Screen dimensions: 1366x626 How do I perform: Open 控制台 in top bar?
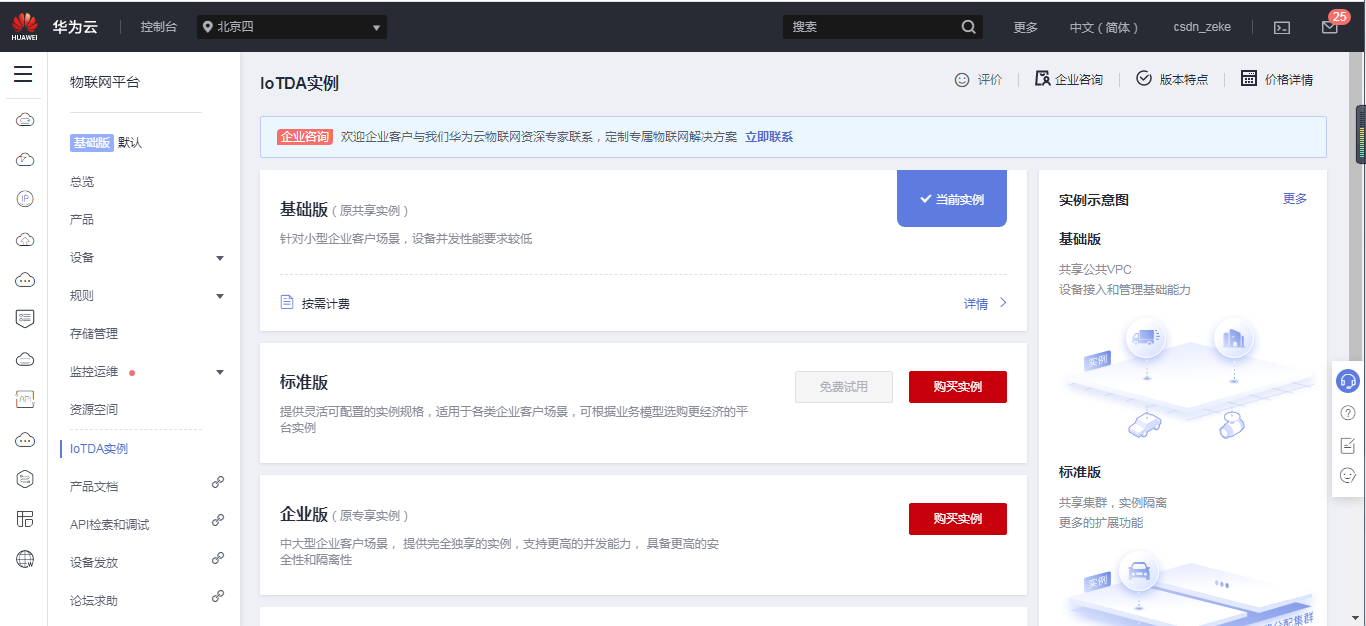click(159, 27)
